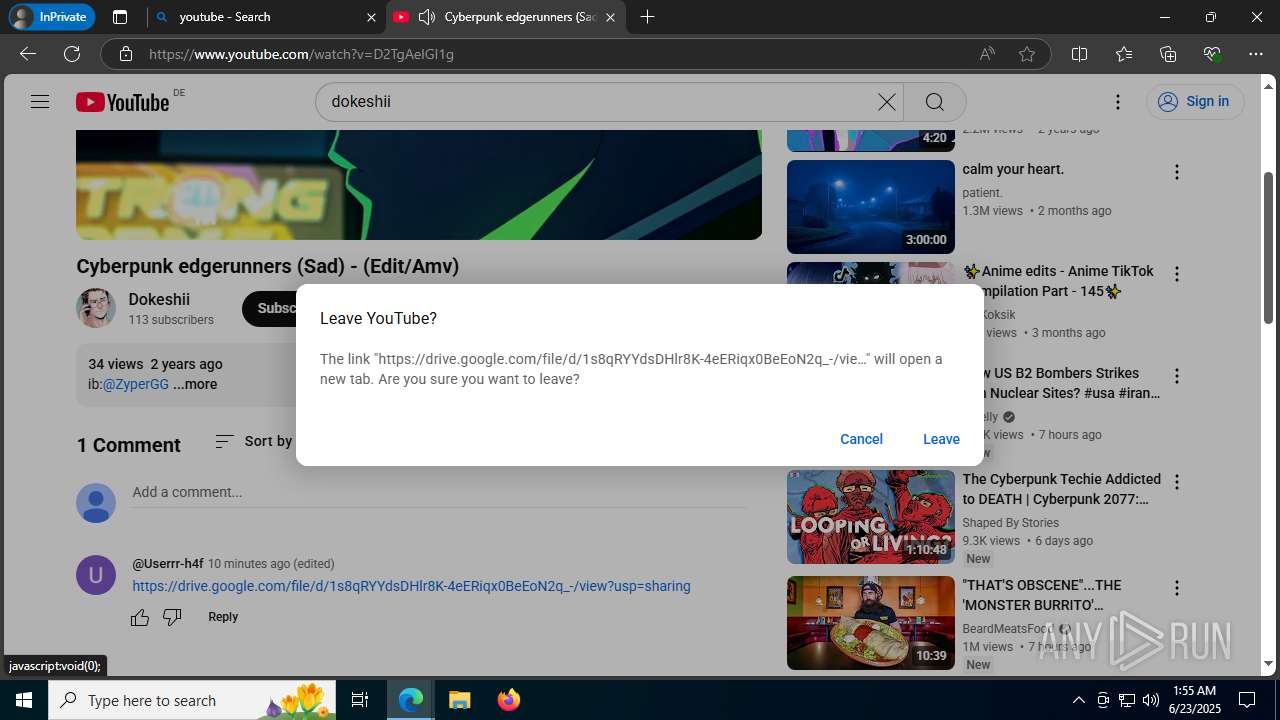1280x720 pixels.
Task: Click the Add a comment field
Action: [x=439, y=492]
